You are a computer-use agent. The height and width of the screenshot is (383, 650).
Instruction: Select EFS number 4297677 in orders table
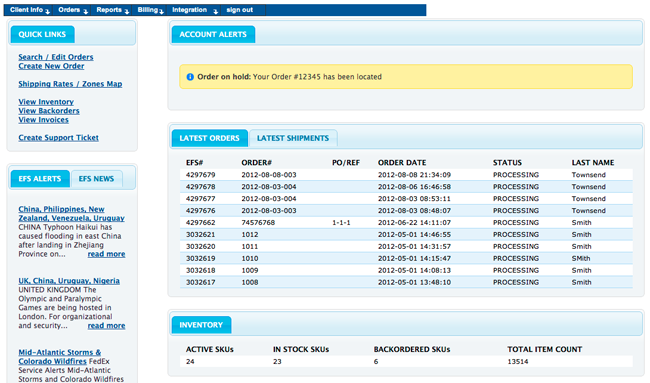tap(201, 199)
